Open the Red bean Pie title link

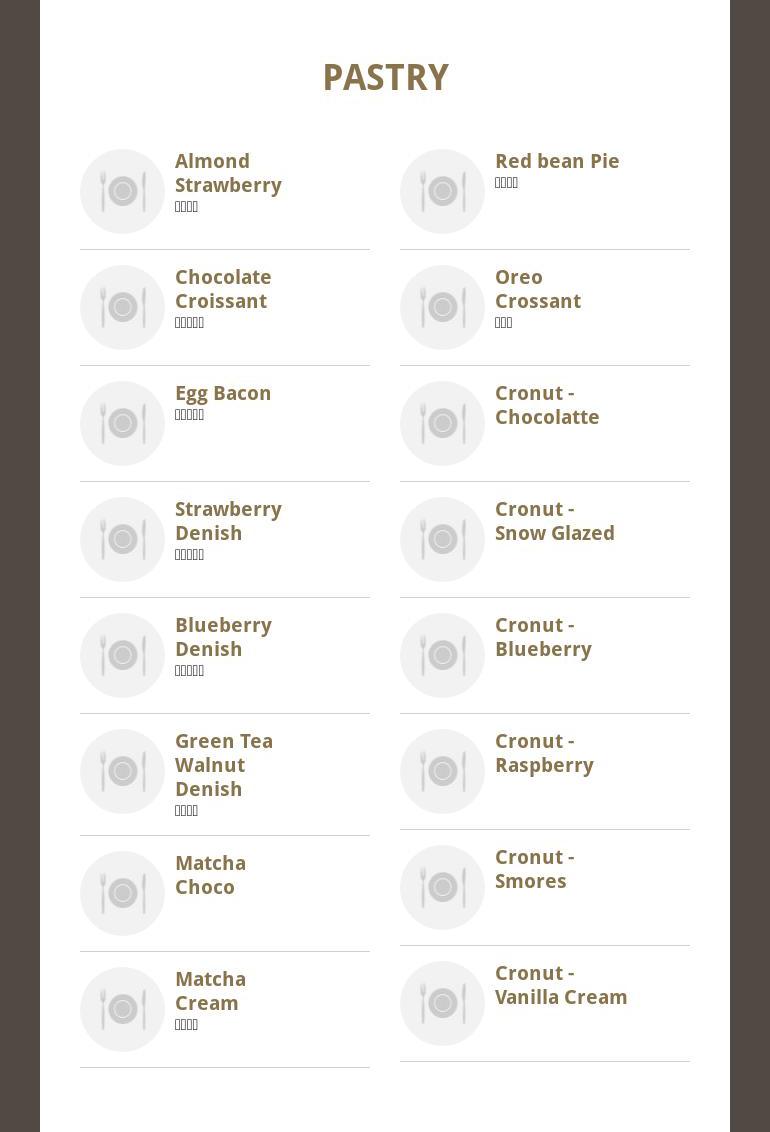(x=556, y=161)
